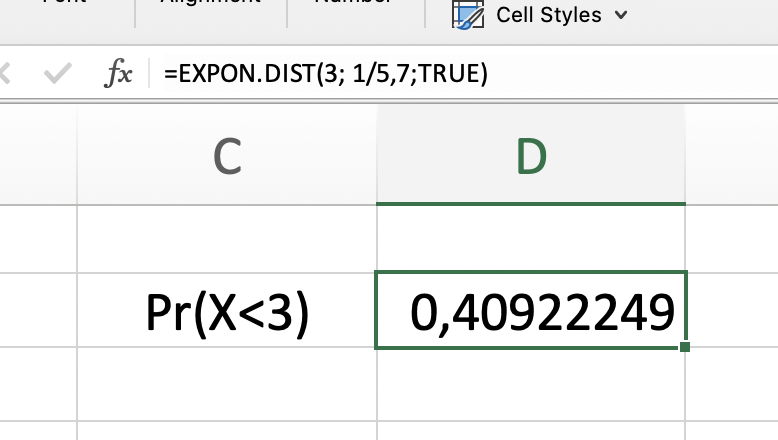Expand the Cell Styles dropdown arrow
This screenshot has height=440, width=778.
[x=621, y=15]
